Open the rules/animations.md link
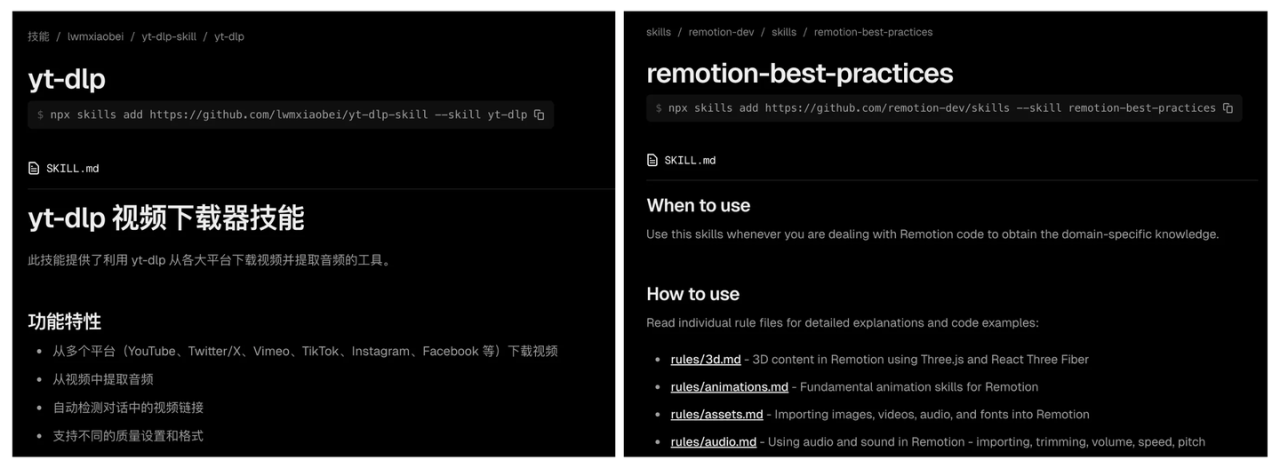This screenshot has width=1280, height=468. [729, 387]
